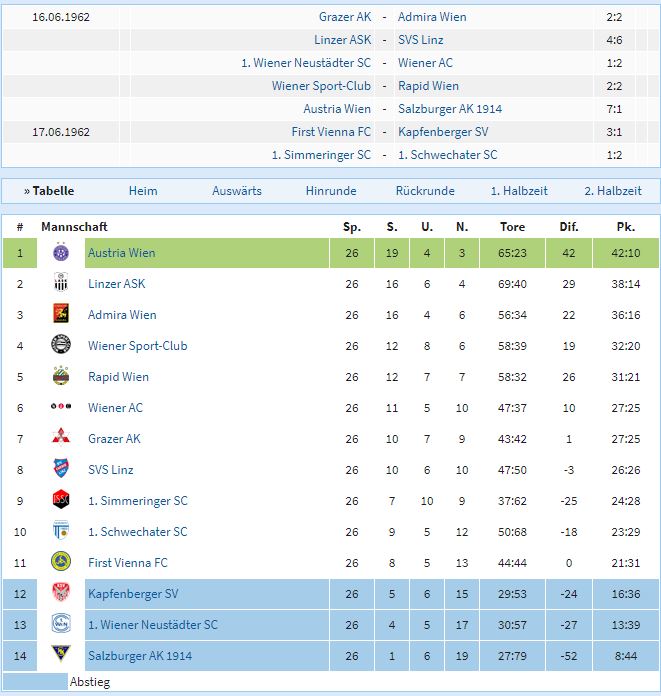This screenshot has height=696, width=661.
Task: Click the Linzer ASK club logo
Action: coord(61,282)
